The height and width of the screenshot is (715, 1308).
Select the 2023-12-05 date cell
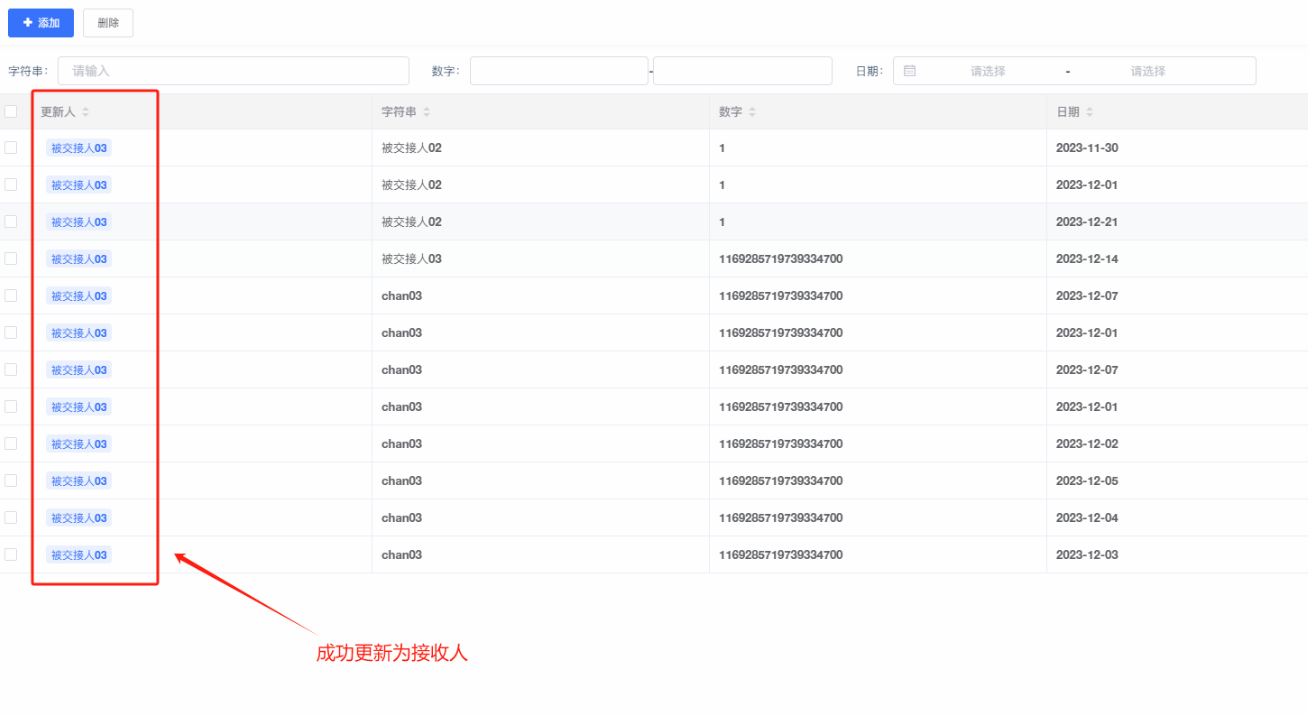[x=1087, y=481]
